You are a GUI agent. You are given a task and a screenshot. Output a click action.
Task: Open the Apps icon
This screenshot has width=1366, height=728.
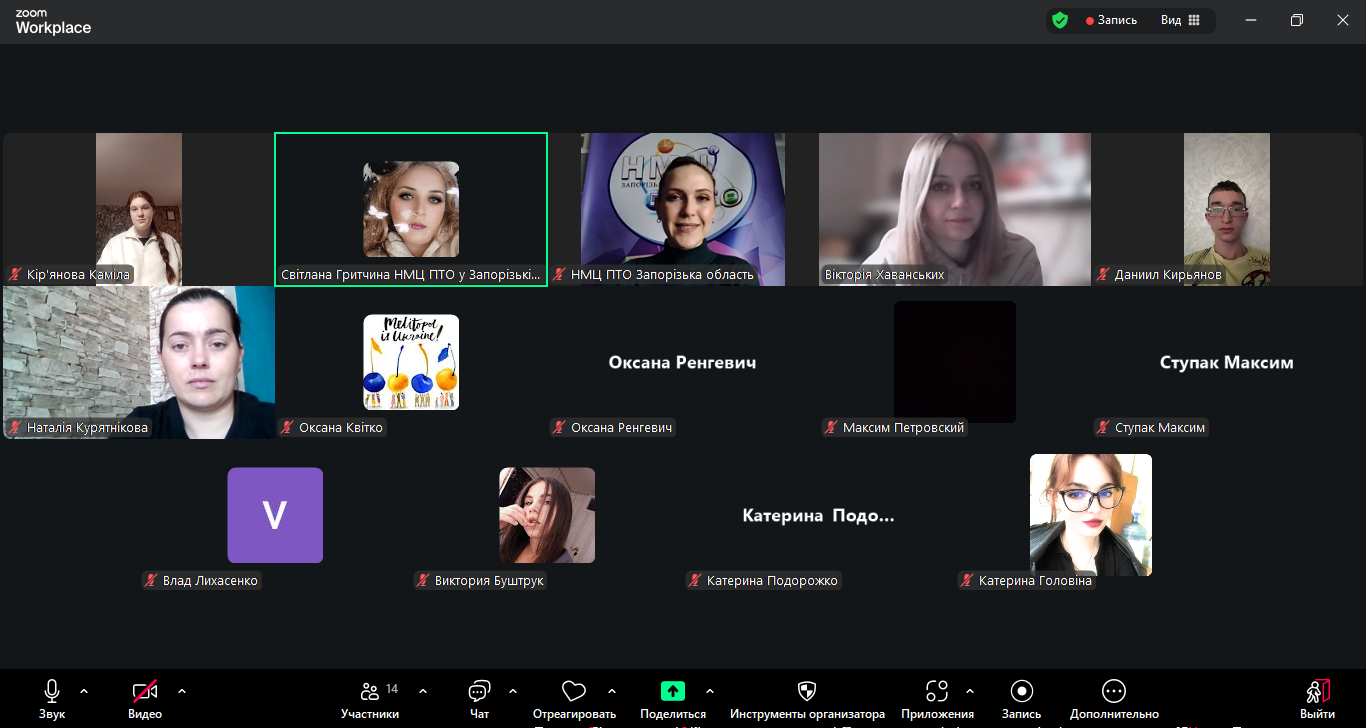[x=937, y=691]
